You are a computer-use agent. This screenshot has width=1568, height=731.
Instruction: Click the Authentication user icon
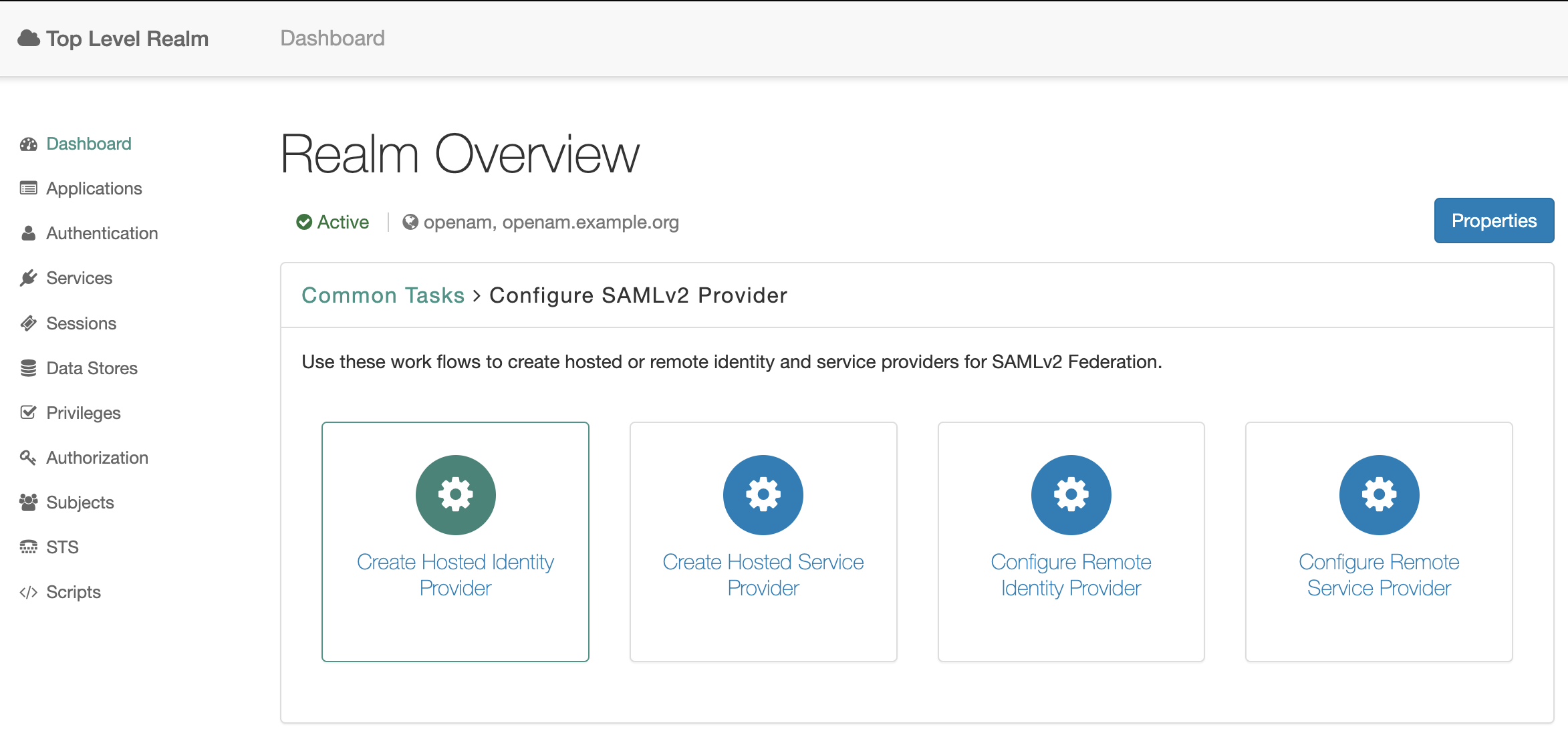point(28,233)
